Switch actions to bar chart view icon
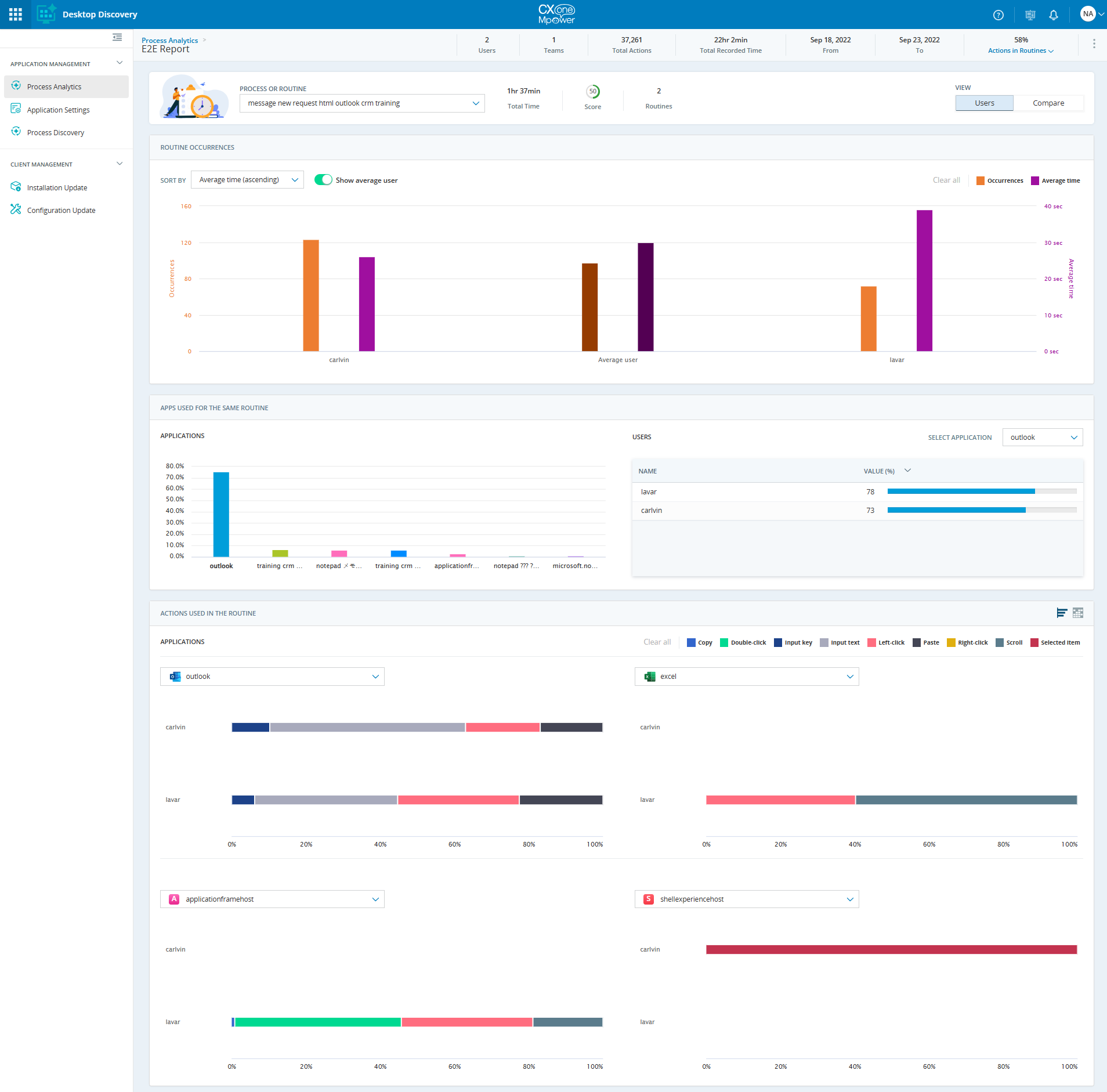The image size is (1107, 1092). point(1061,613)
